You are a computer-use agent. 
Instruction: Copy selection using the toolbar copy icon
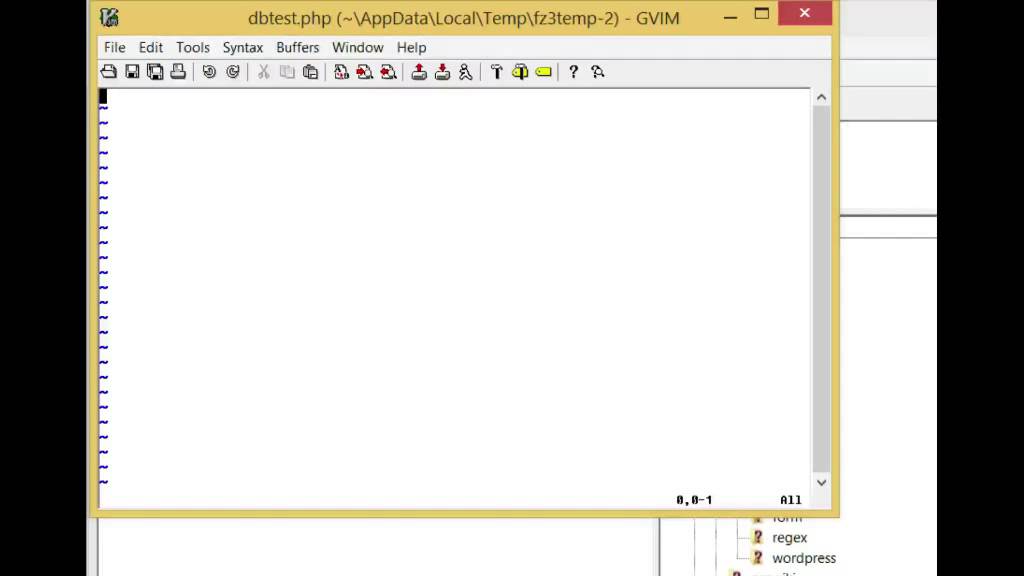click(x=287, y=72)
